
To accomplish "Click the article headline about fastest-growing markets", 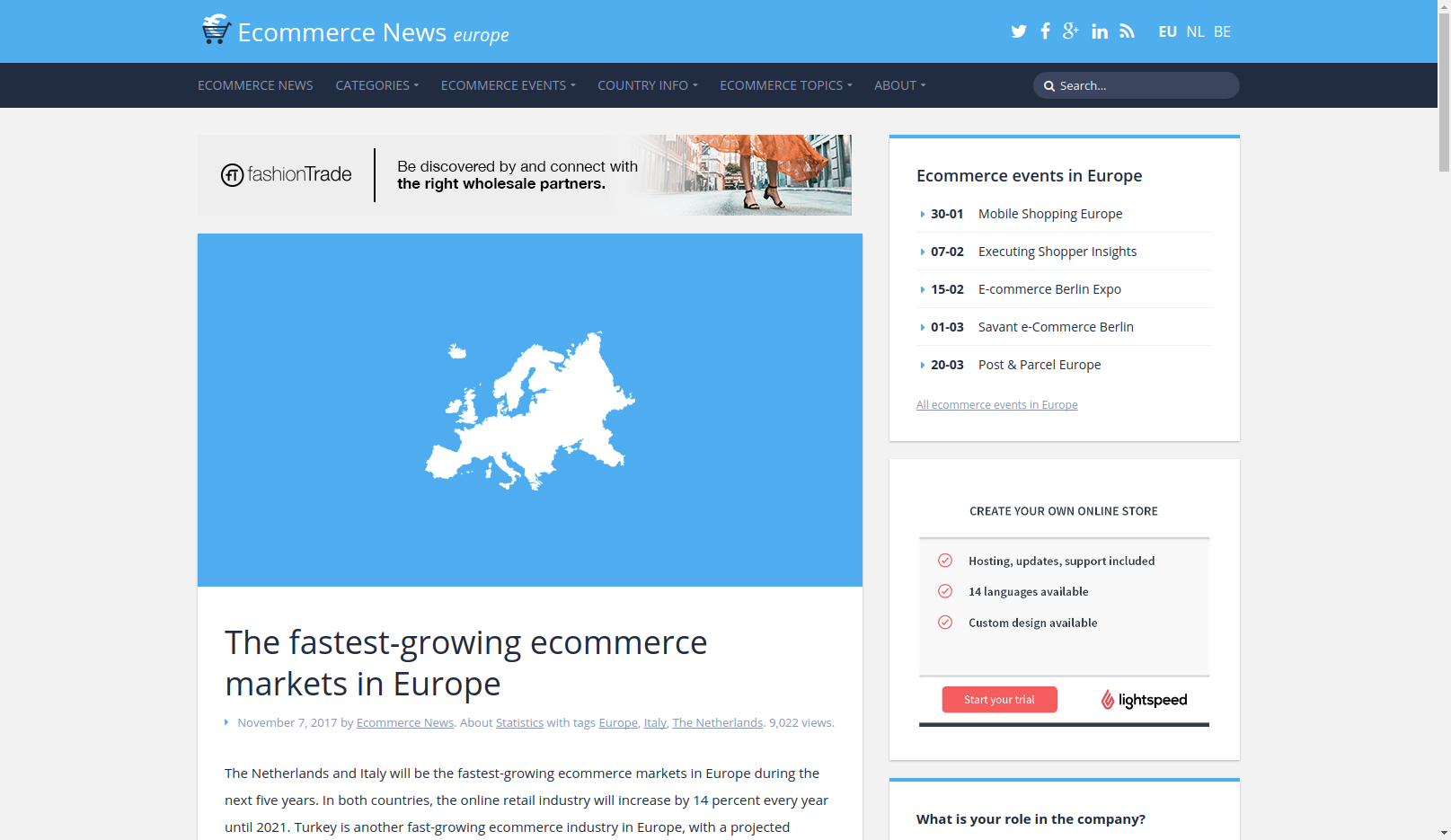I will coord(465,663).
